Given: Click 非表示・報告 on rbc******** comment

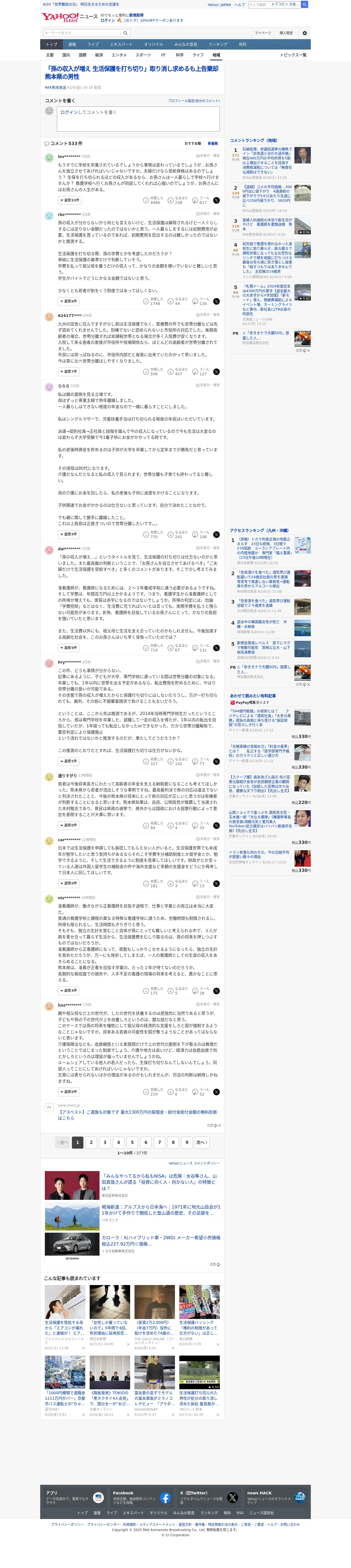Looking at the screenshot, I should [208, 214].
